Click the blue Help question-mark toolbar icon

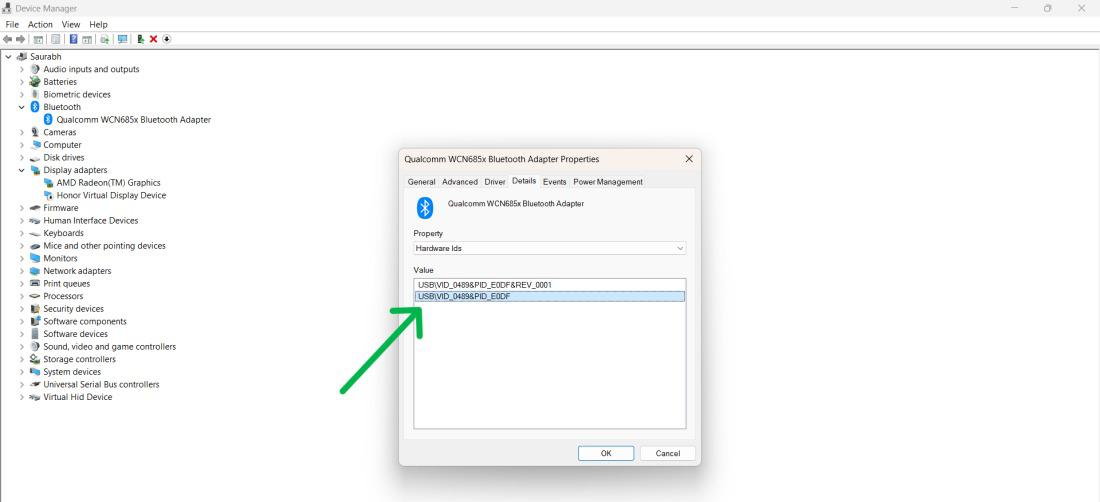point(74,39)
